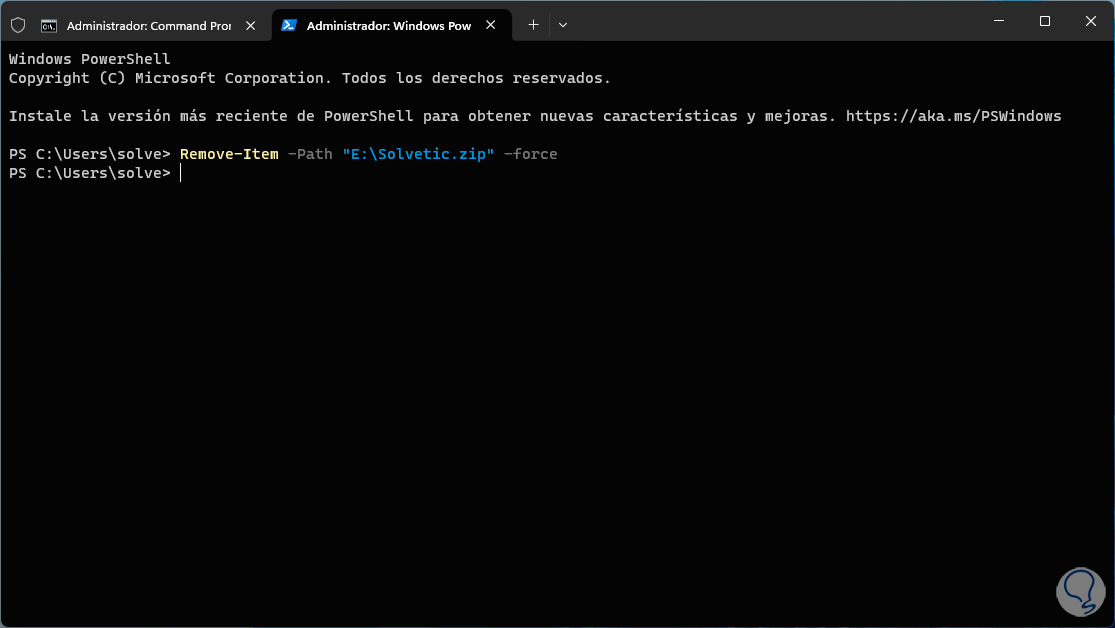
Task: Expand the new tab profile dropdown
Action: 563,25
